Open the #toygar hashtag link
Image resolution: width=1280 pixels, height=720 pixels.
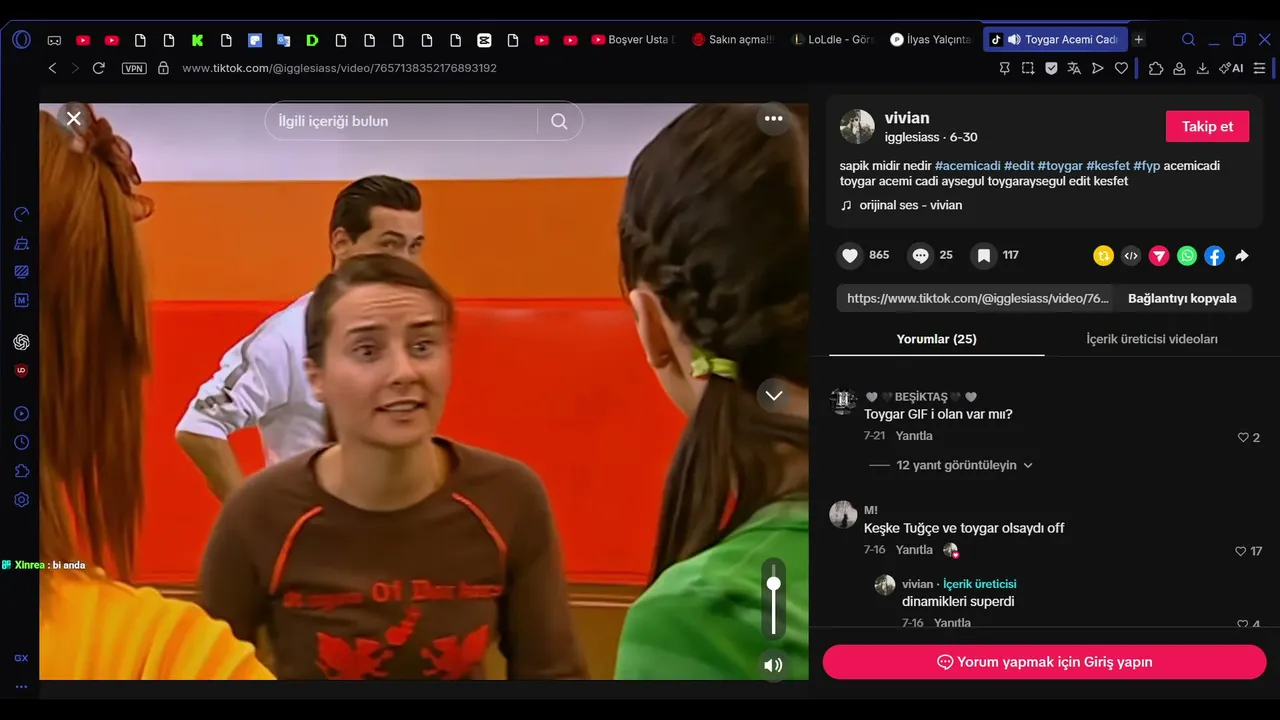point(1060,166)
